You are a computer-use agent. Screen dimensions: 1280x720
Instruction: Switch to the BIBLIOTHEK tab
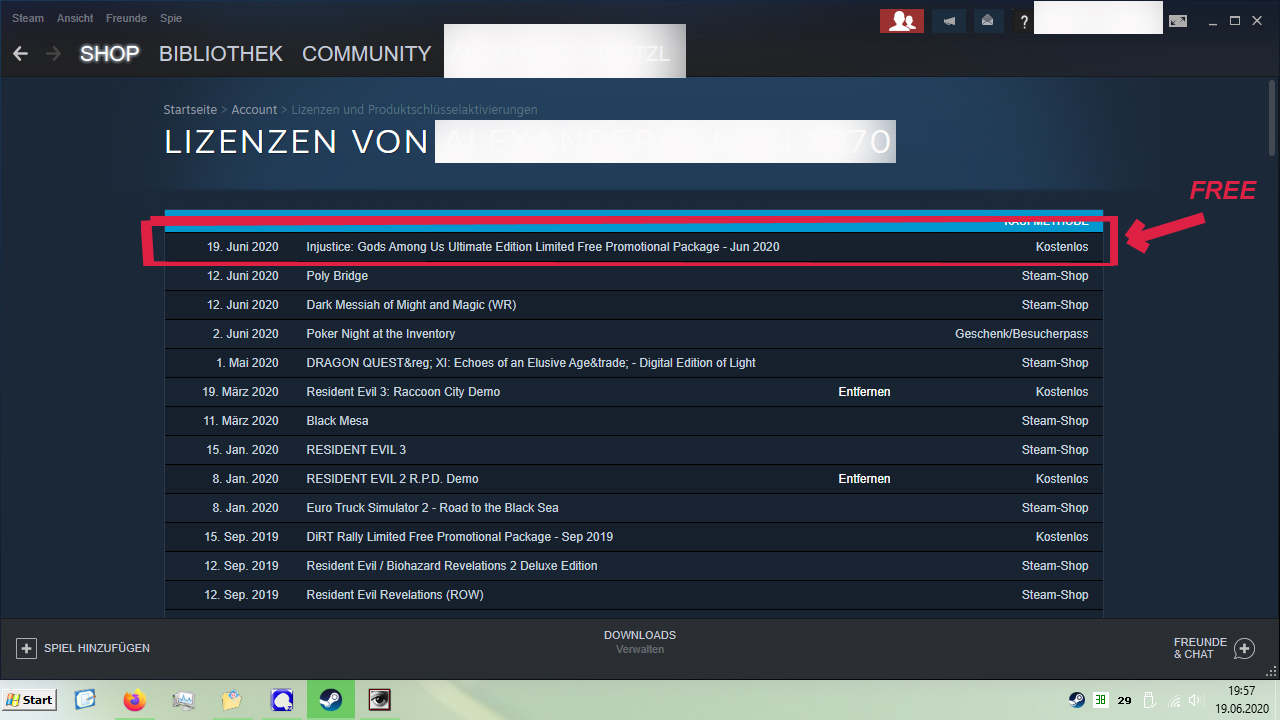pos(221,54)
